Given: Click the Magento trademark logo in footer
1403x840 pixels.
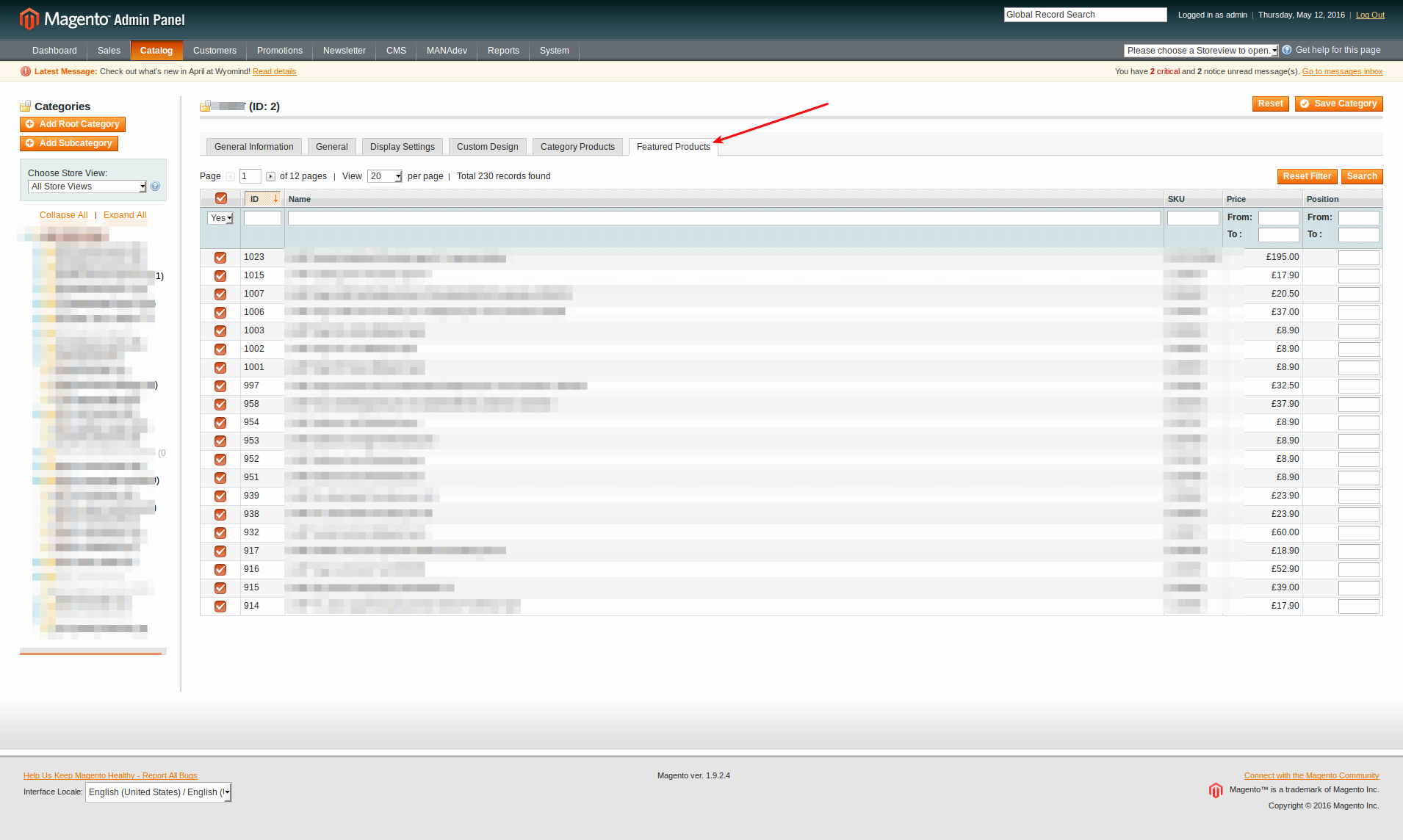Looking at the screenshot, I should 1216,790.
